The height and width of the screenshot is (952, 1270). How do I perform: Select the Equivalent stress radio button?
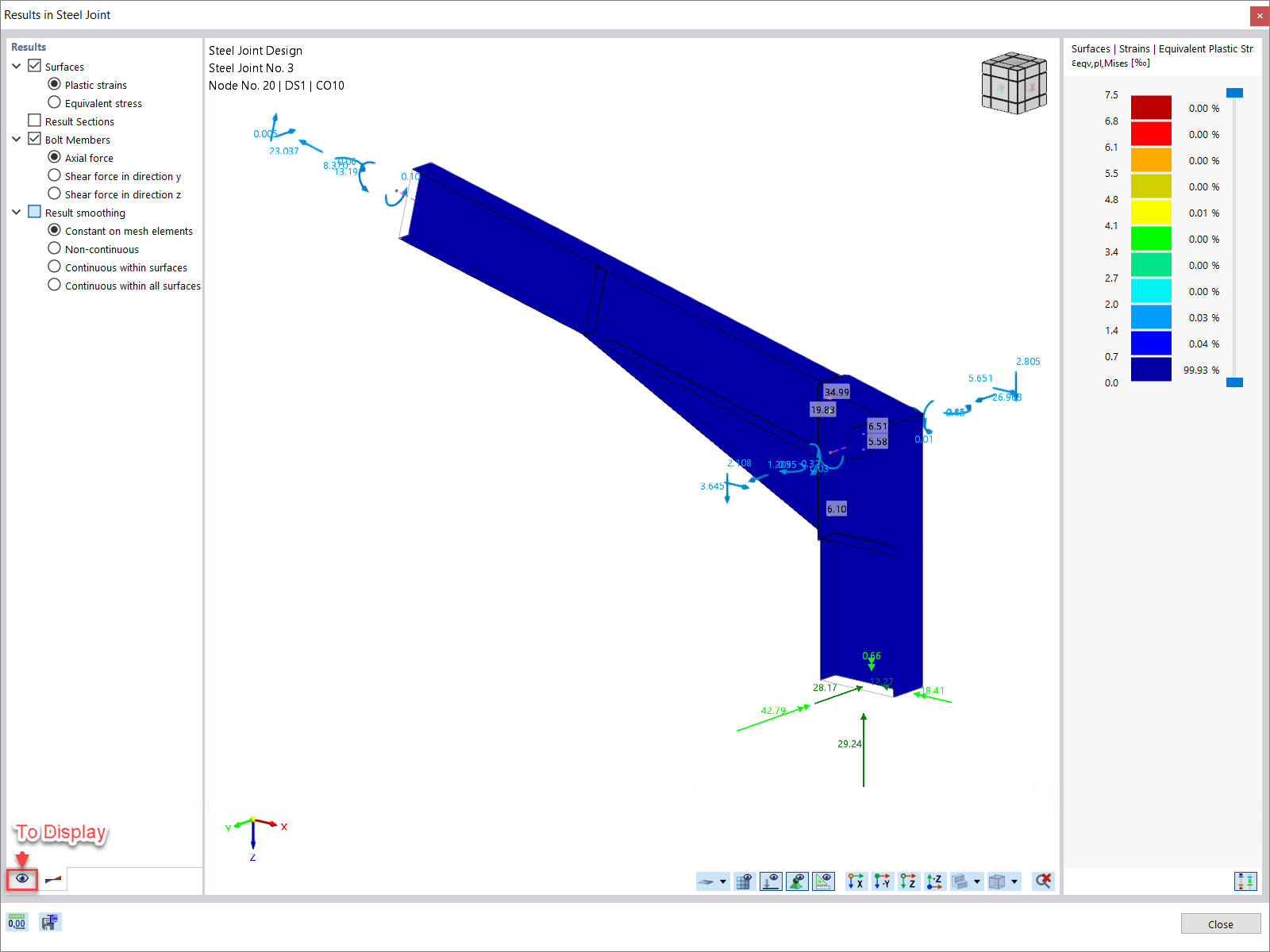pyautogui.click(x=54, y=102)
